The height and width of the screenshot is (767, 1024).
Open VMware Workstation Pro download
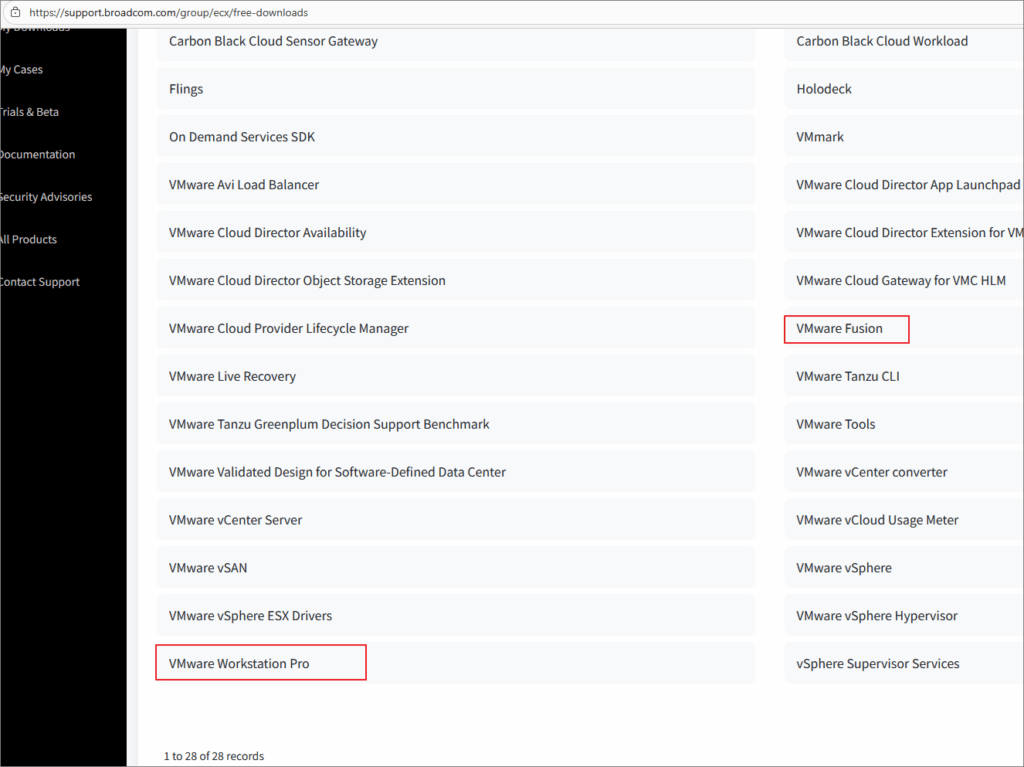tap(239, 664)
